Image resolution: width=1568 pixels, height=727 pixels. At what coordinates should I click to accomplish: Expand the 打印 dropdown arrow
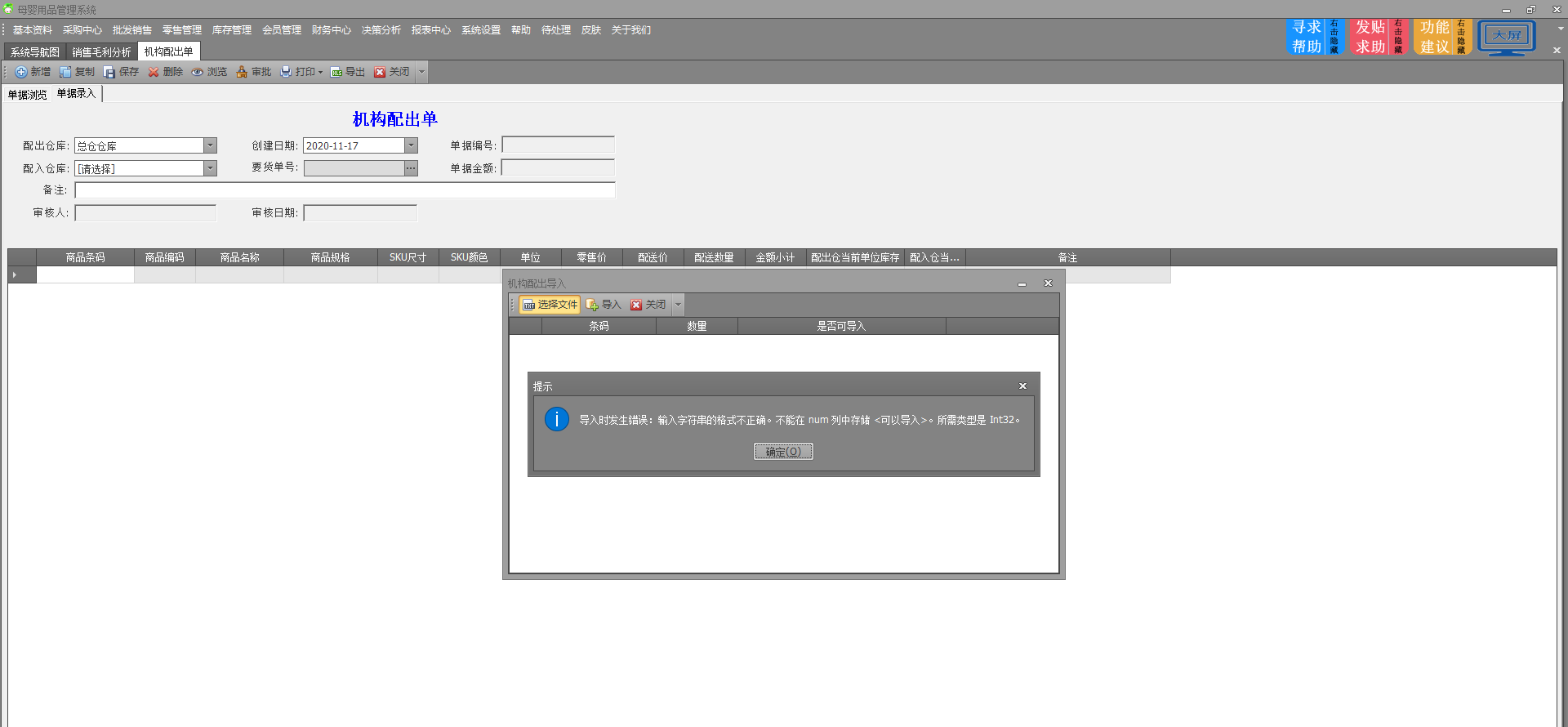tap(320, 72)
